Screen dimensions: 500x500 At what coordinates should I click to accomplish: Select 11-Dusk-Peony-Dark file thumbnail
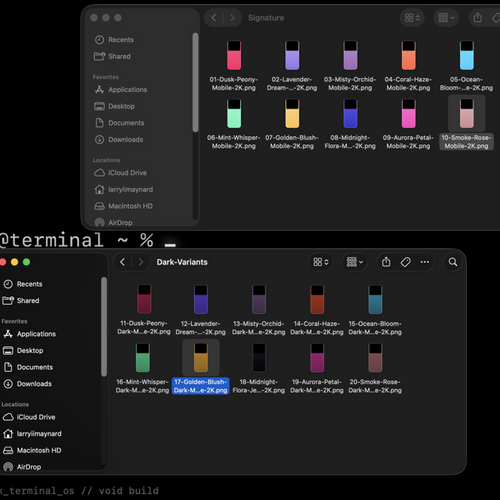(144, 299)
